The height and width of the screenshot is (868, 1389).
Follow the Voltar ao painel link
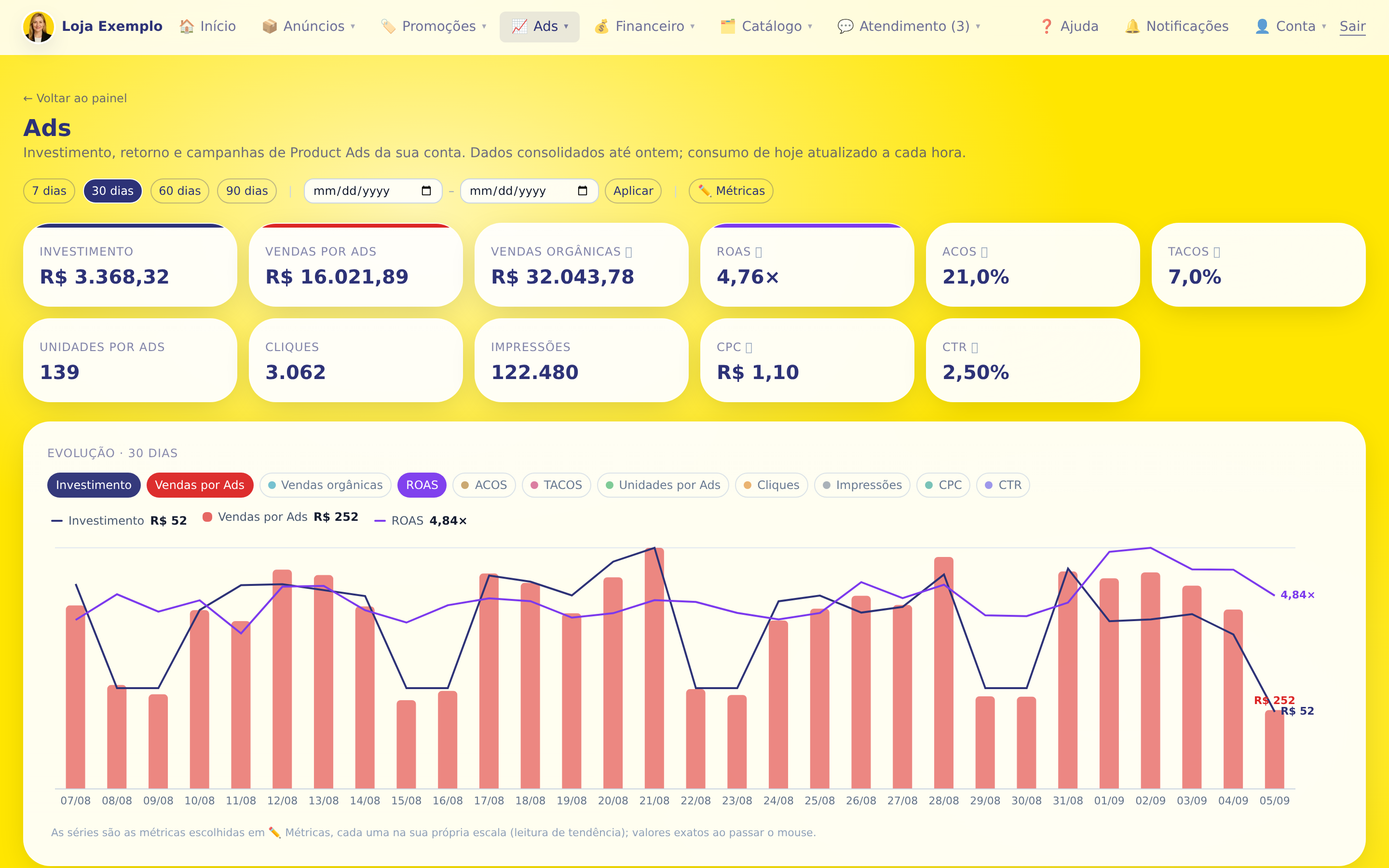tap(75, 98)
